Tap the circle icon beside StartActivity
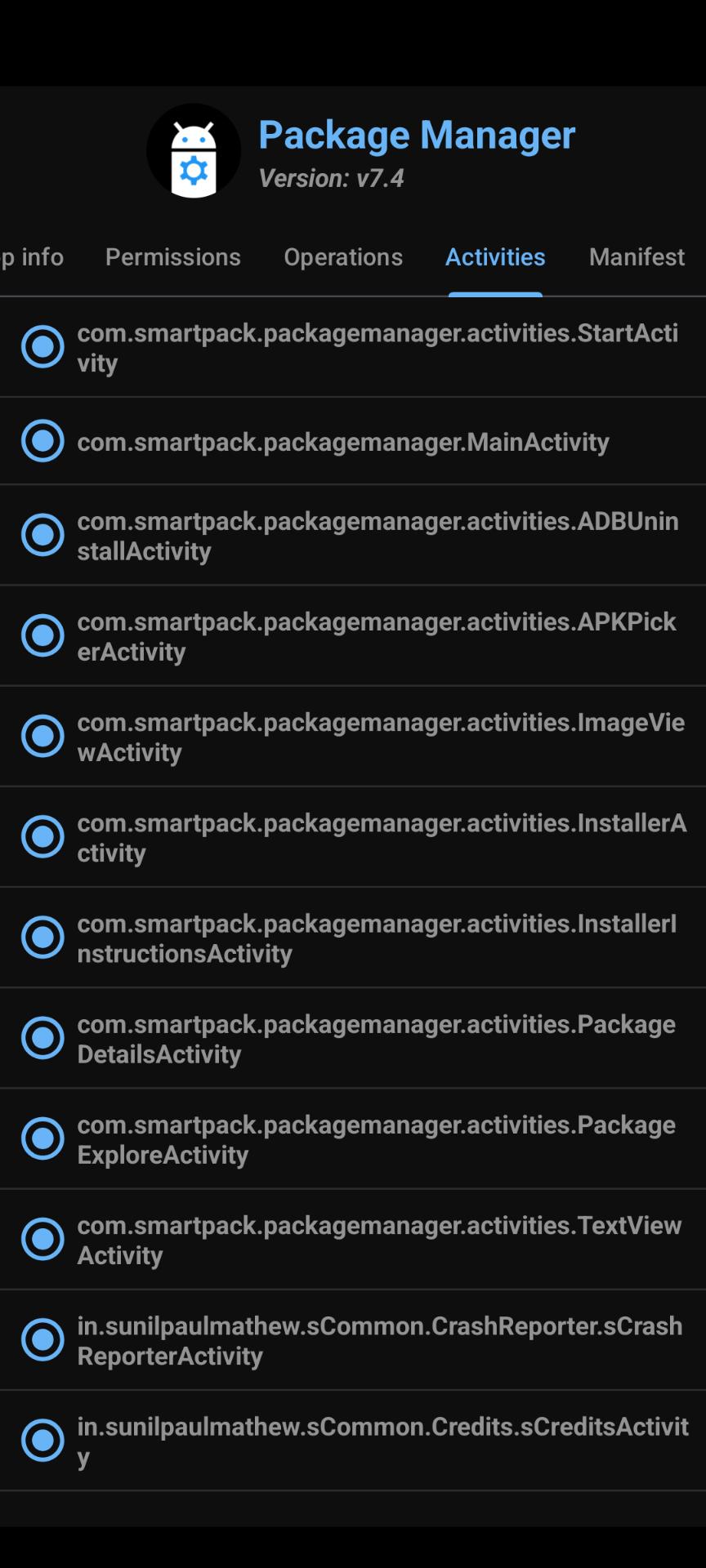The height and width of the screenshot is (1568, 706). coord(42,347)
